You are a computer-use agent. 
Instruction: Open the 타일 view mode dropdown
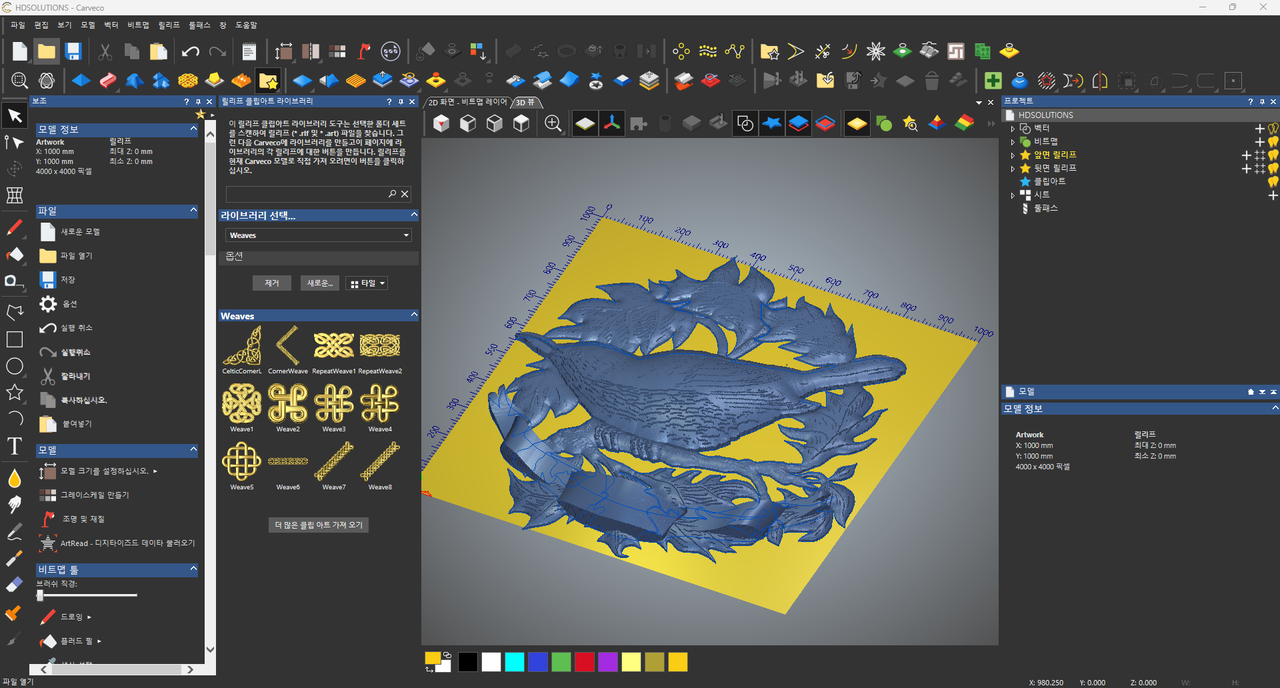(366, 283)
